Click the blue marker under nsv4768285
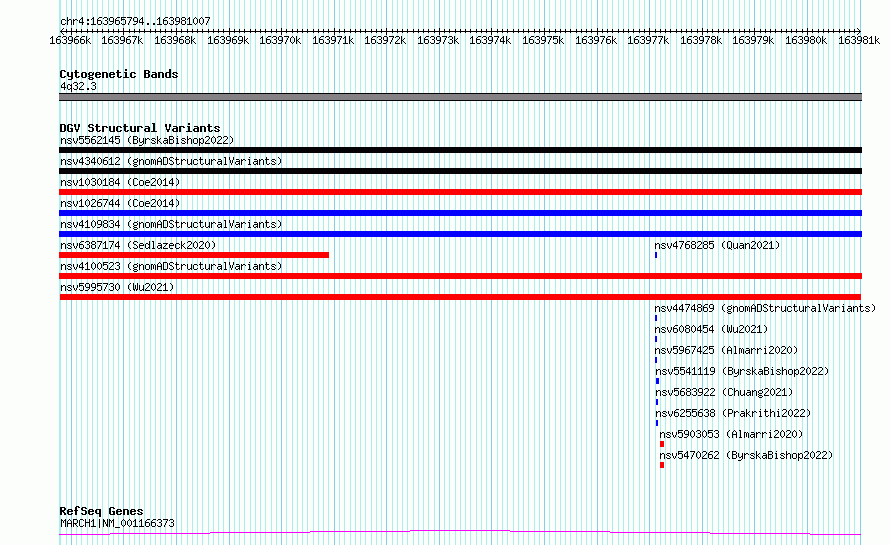The width and height of the screenshot is (890, 545). pyautogui.click(x=656, y=255)
